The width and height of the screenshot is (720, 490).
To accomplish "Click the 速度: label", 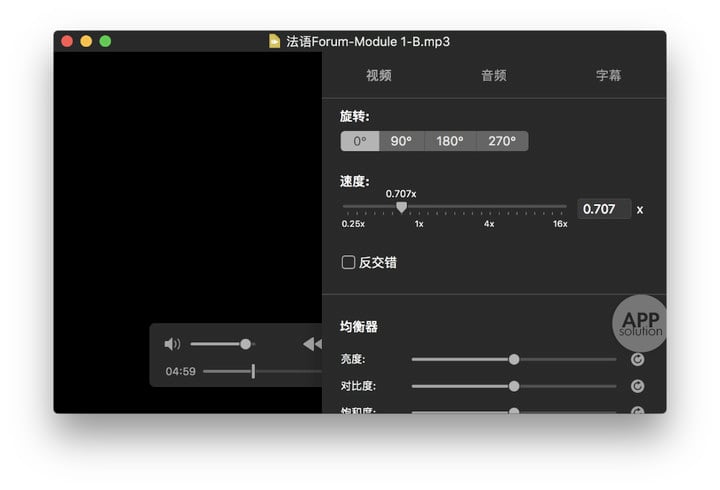I will pos(354,181).
